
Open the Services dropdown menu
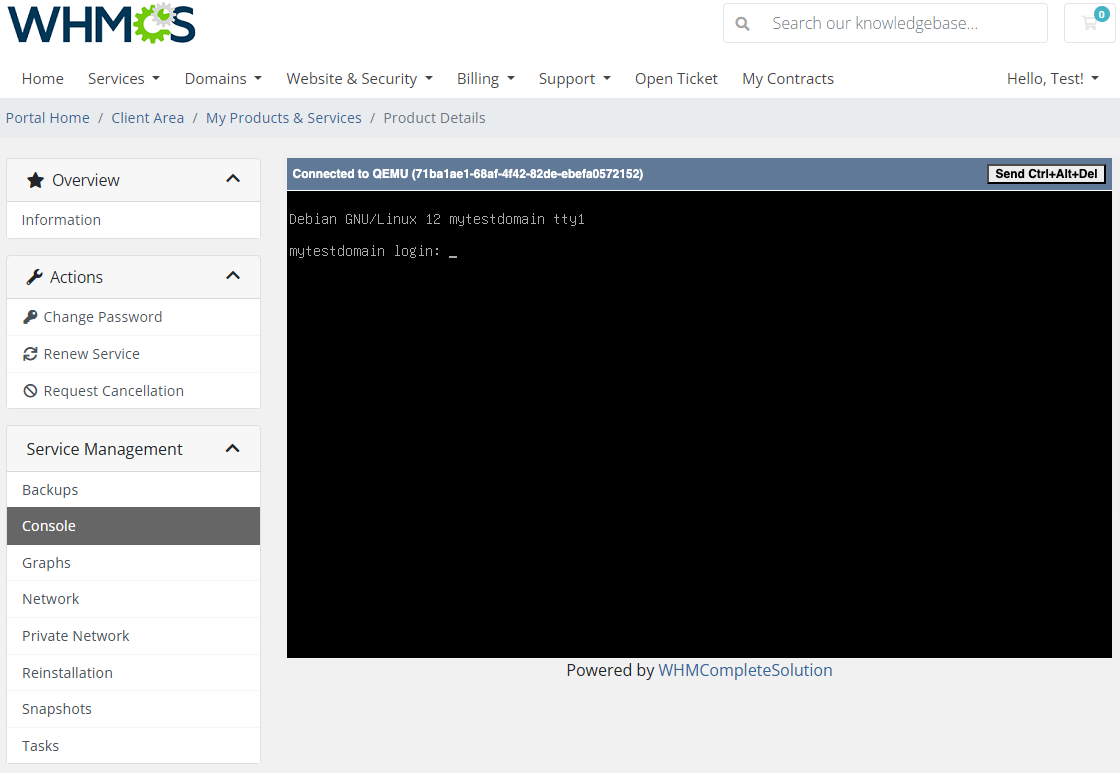(x=123, y=78)
